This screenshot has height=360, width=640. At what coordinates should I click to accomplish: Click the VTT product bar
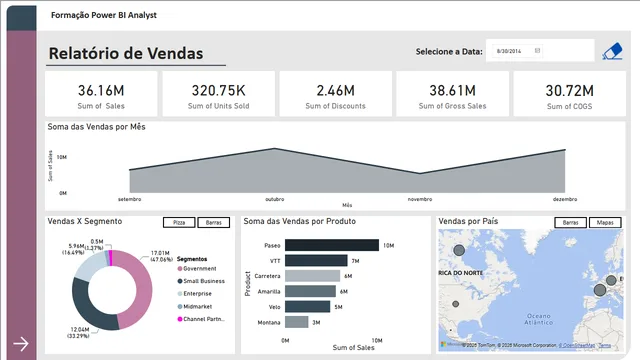click(x=316, y=260)
